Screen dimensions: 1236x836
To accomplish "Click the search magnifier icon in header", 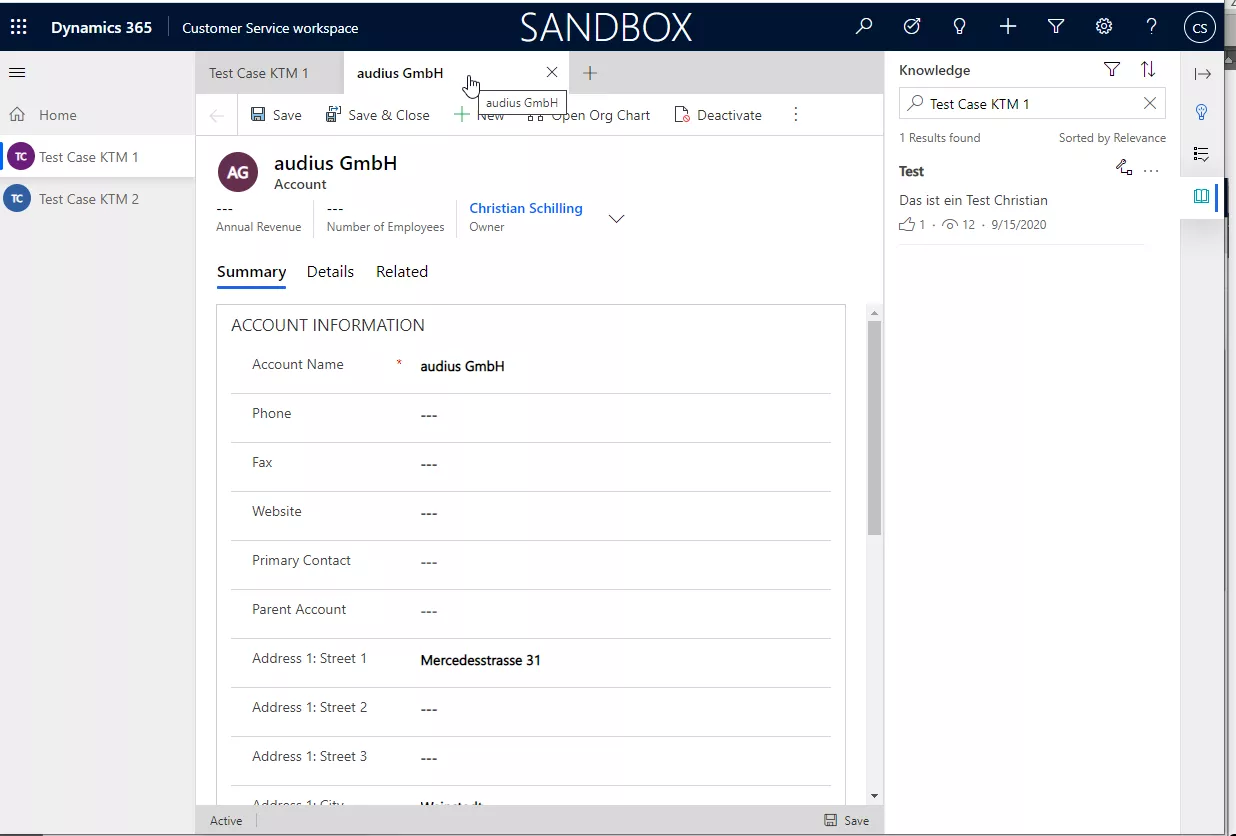I will 864,27.
